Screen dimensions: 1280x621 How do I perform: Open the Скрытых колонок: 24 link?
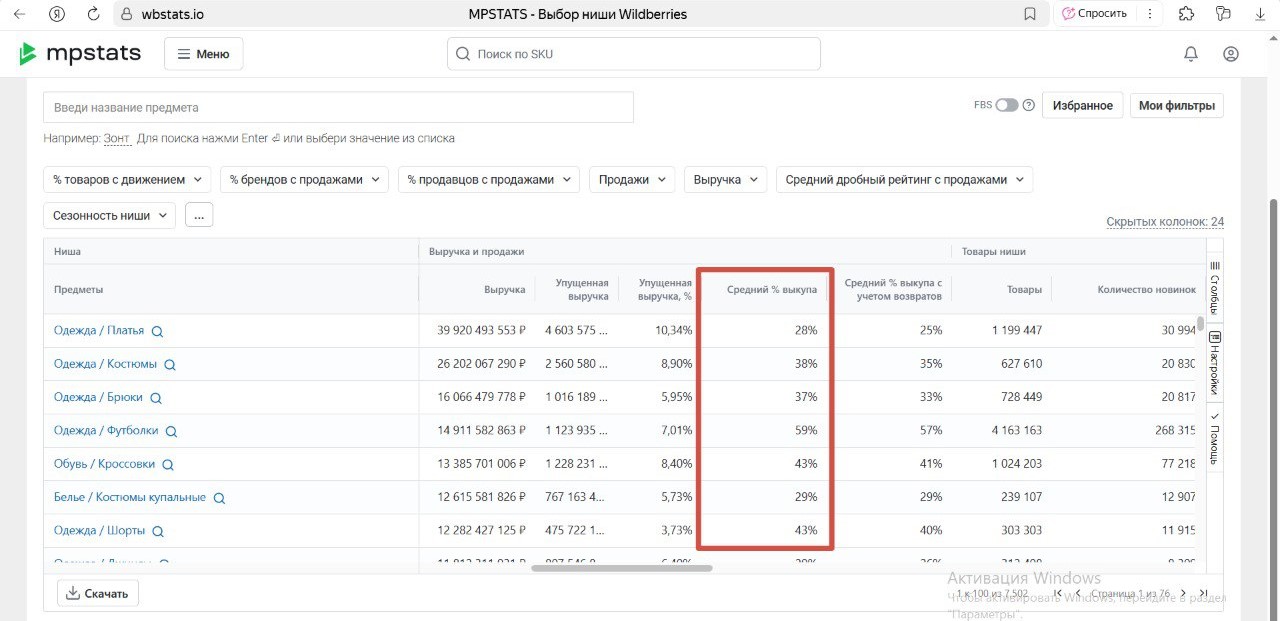(1165, 220)
